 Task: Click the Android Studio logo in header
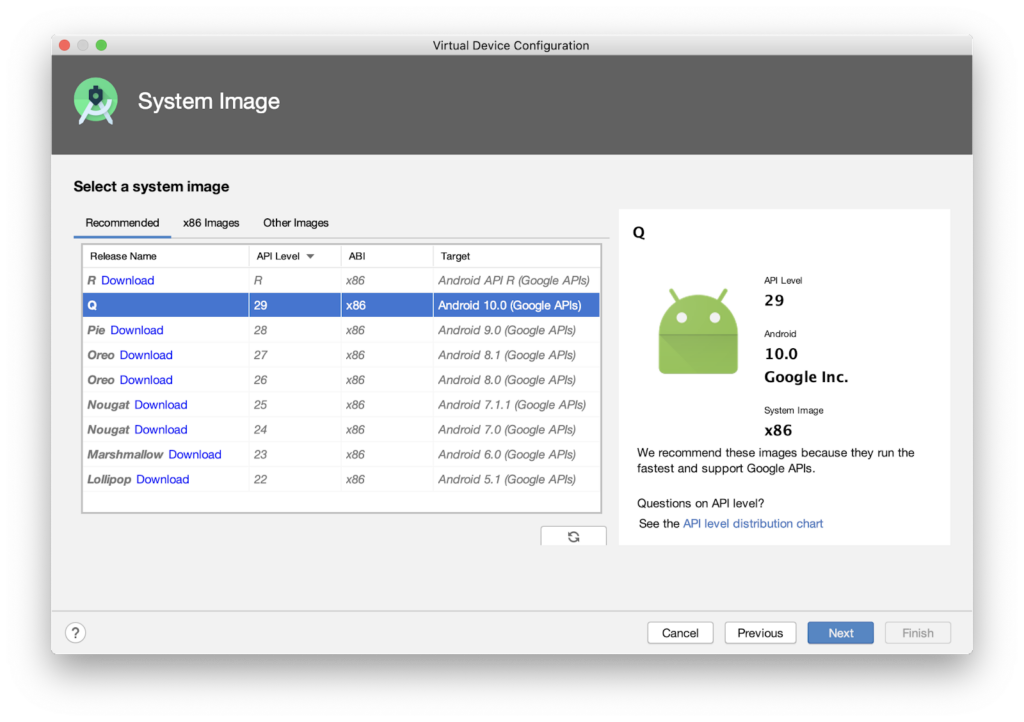click(x=96, y=102)
